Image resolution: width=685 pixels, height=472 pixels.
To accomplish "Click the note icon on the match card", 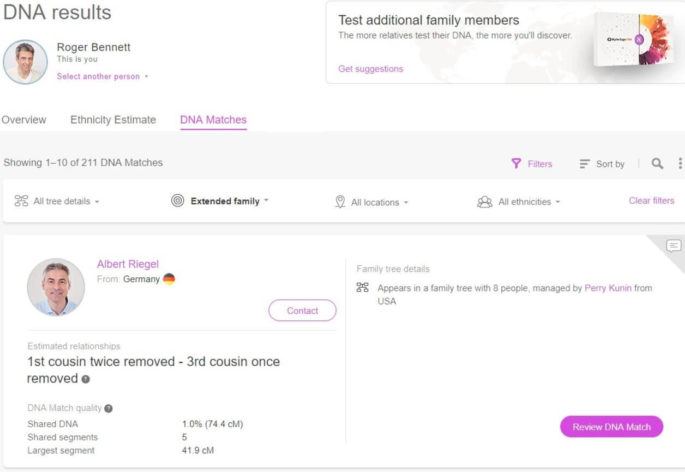I will [673, 246].
